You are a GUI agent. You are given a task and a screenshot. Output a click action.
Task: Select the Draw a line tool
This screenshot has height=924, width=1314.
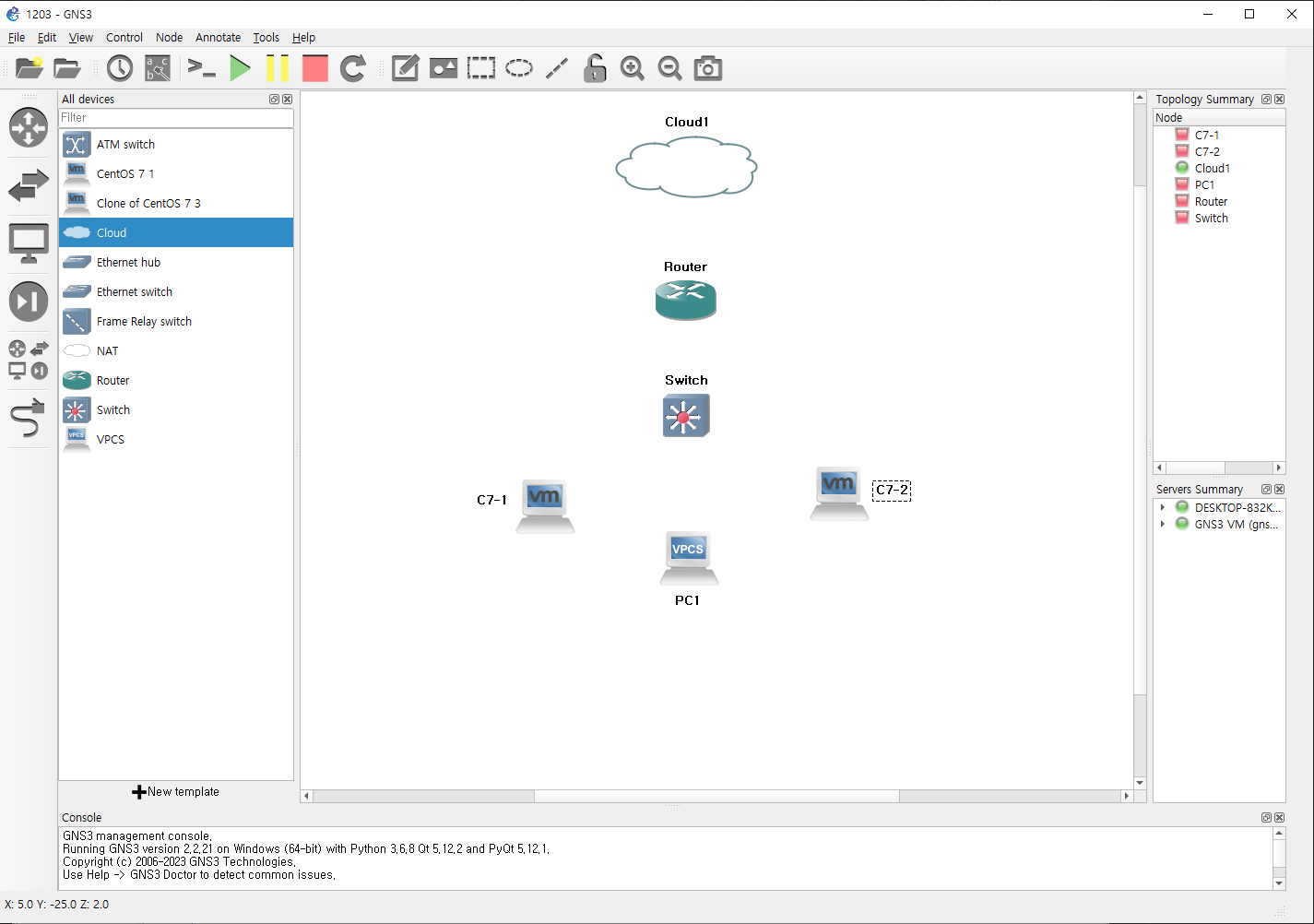557,68
